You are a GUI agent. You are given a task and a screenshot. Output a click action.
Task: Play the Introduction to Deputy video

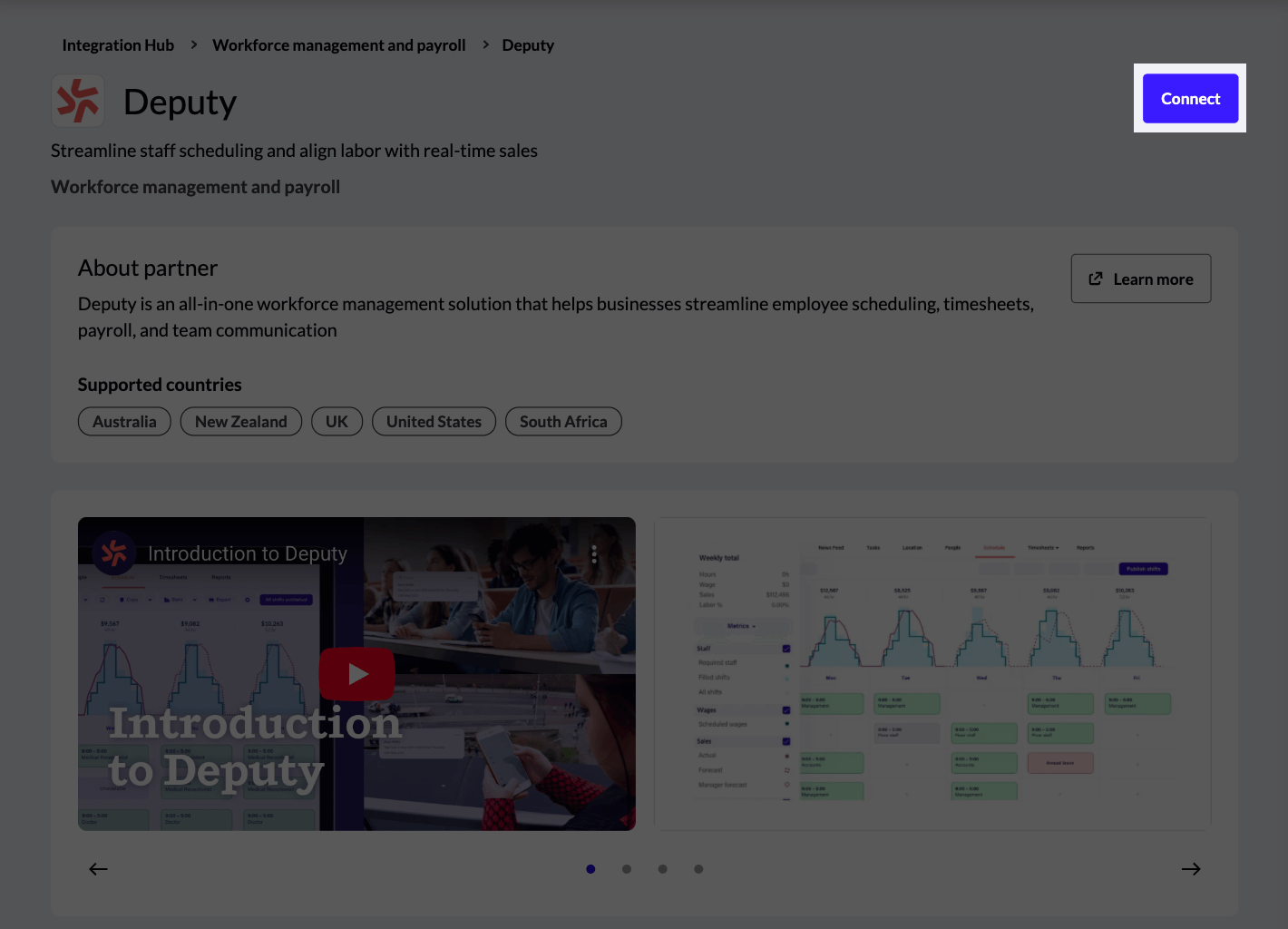pos(356,674)
